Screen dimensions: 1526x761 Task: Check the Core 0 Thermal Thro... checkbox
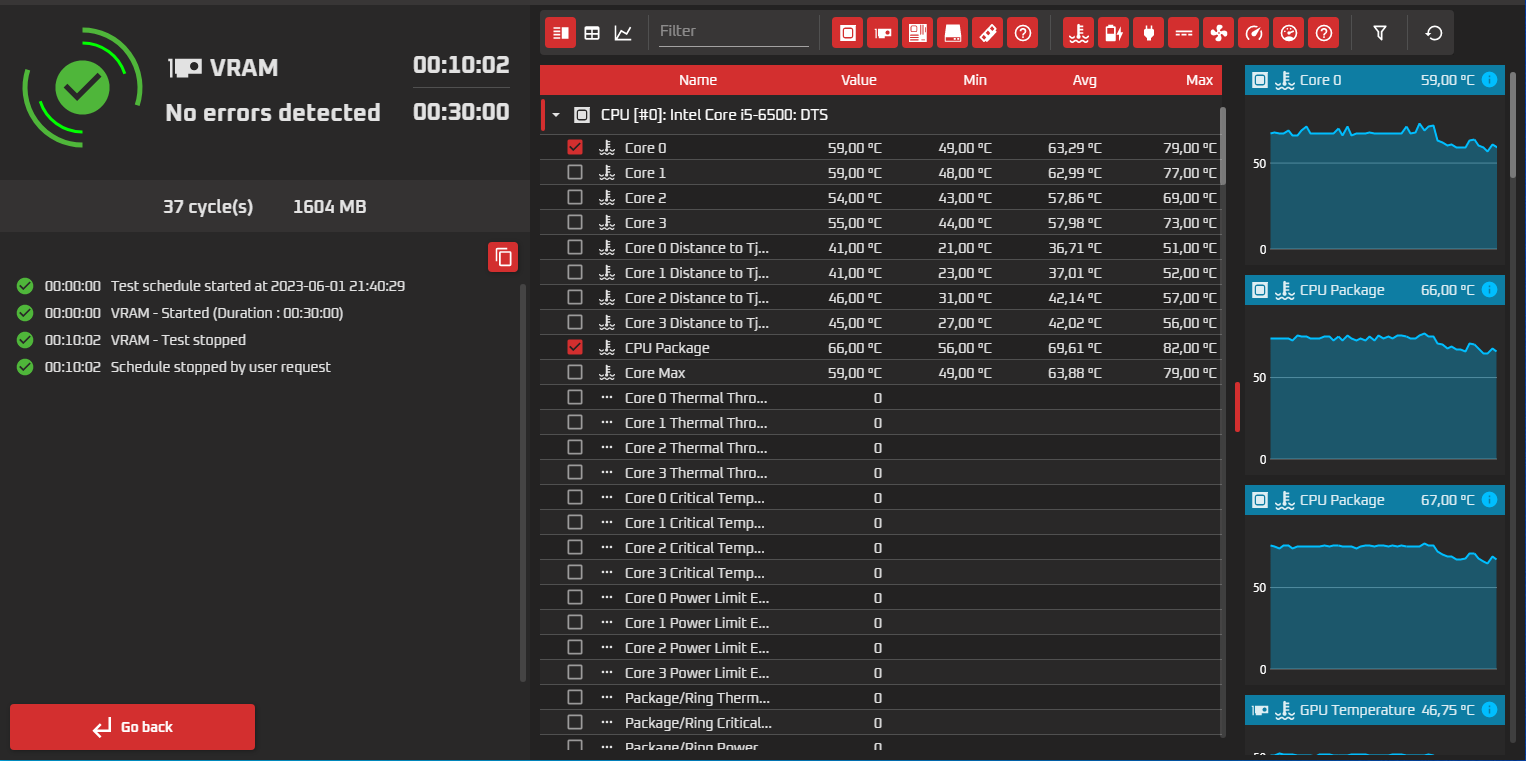pyautogui.click(x=575, y=397)
